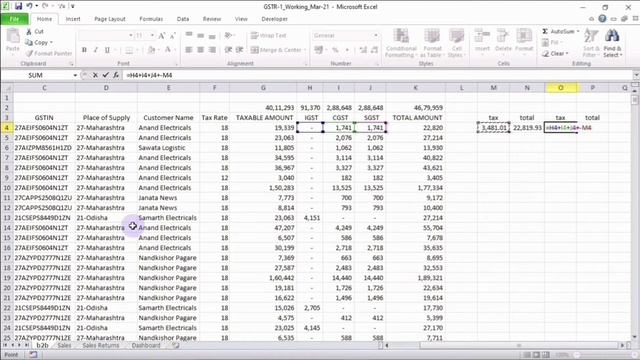Click the Clear eraser button
The width and height of the screenshot is (640, 360).
point(554,53)
